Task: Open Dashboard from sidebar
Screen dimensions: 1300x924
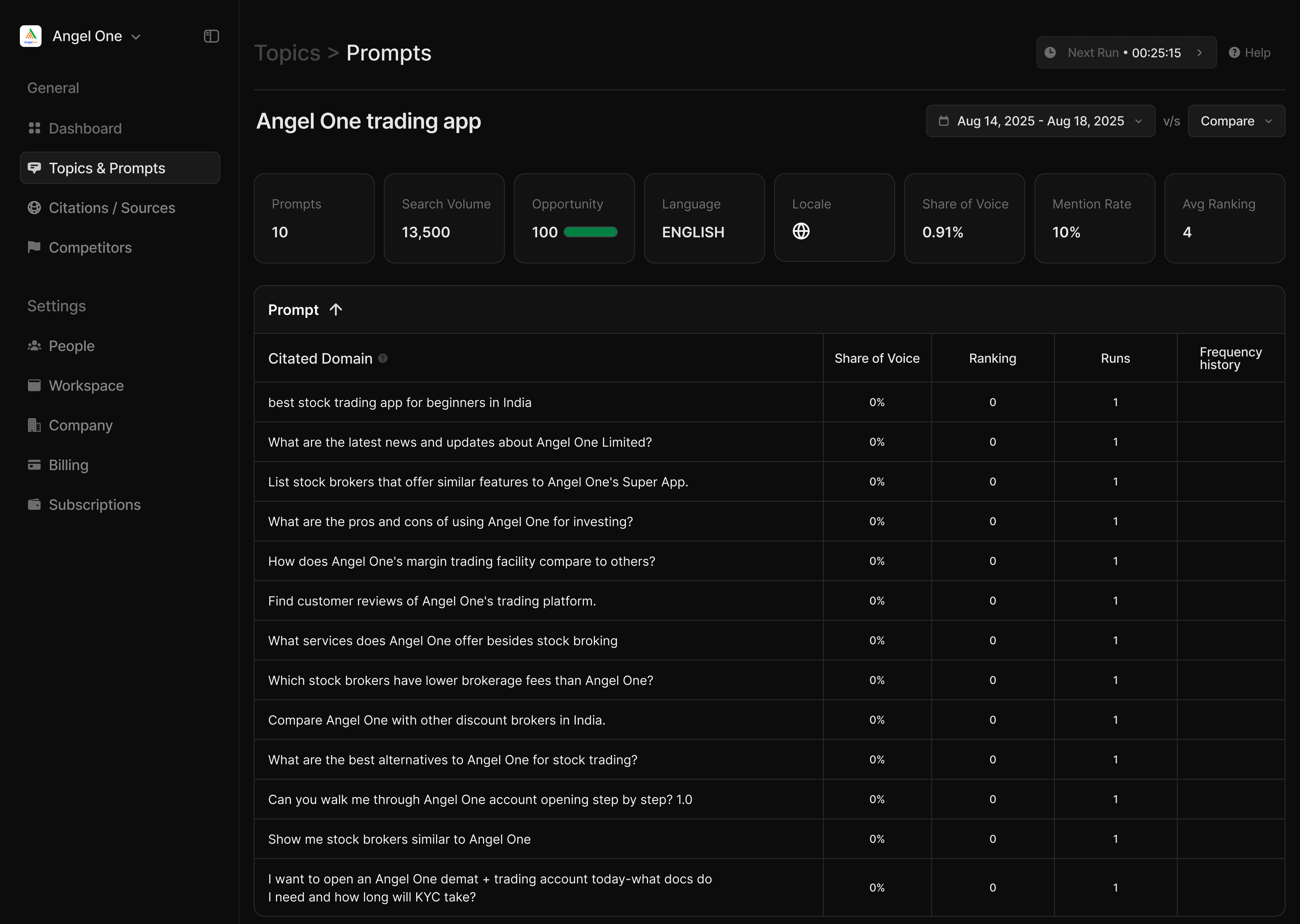Action: click(85, 129)
